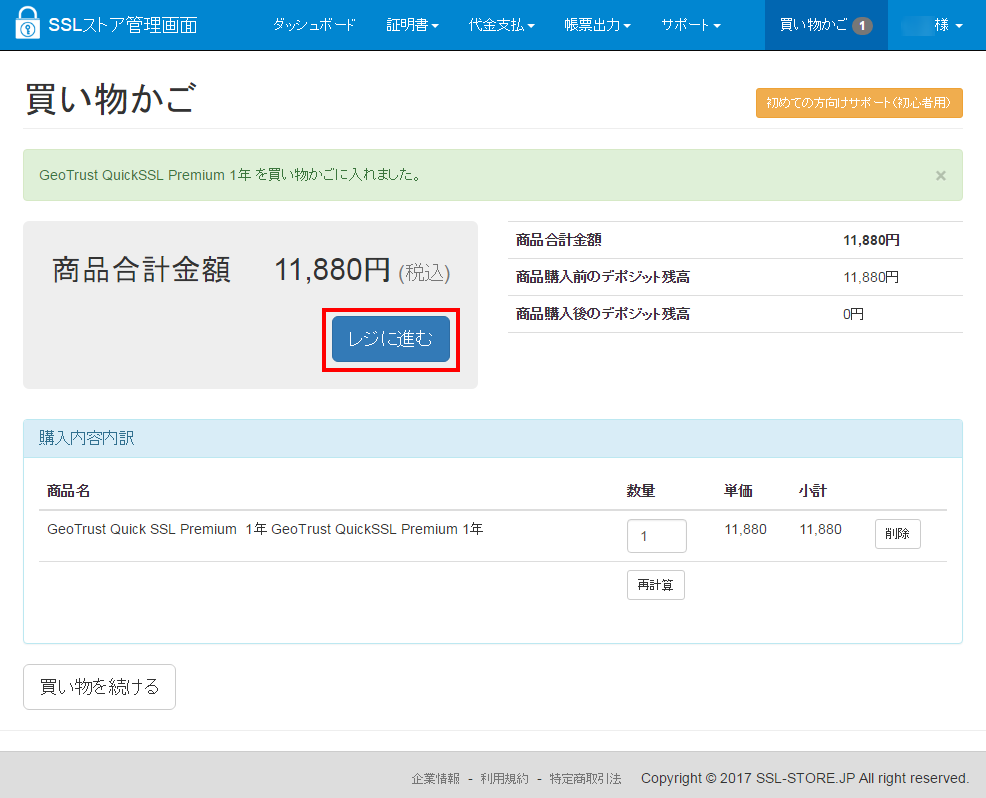Image resolution: width=986 pixels, height=798 pixels.
Task: Open the 特定商取引法 footer link
Action: 585,779
